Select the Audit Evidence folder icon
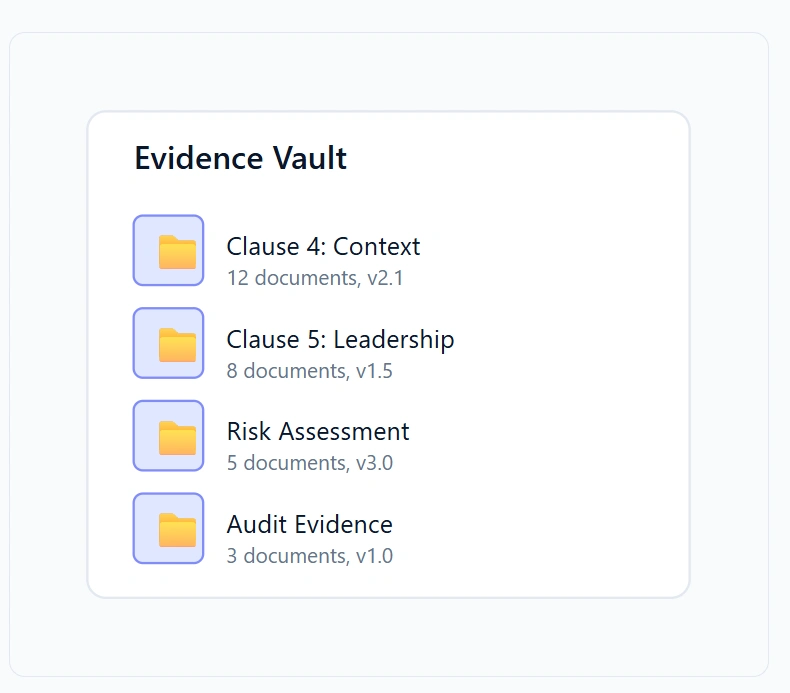Screen dimensions: 790x693 click(168, 529)
